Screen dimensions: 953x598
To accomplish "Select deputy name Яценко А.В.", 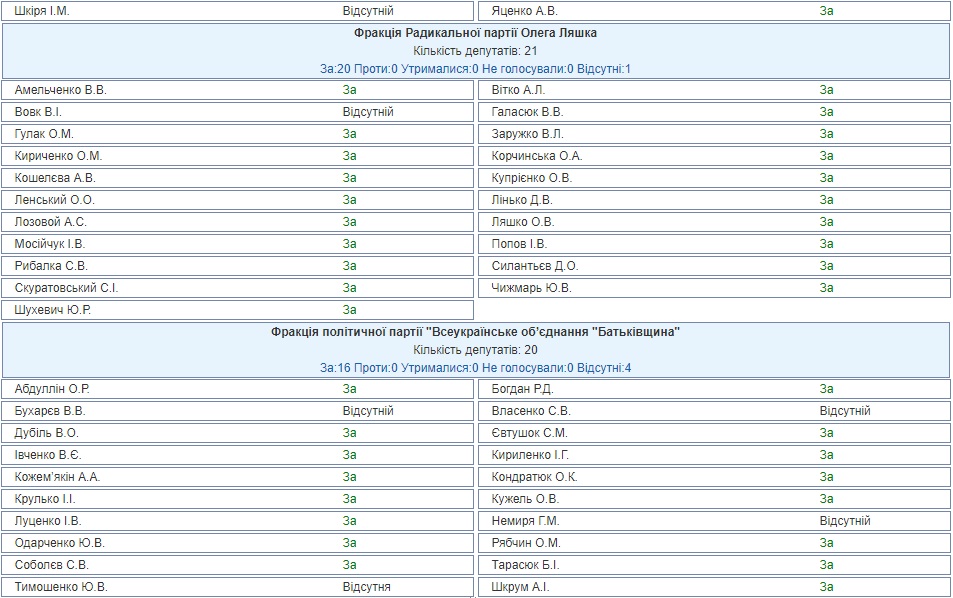I will pyautogui.click(x=525, y=11).
